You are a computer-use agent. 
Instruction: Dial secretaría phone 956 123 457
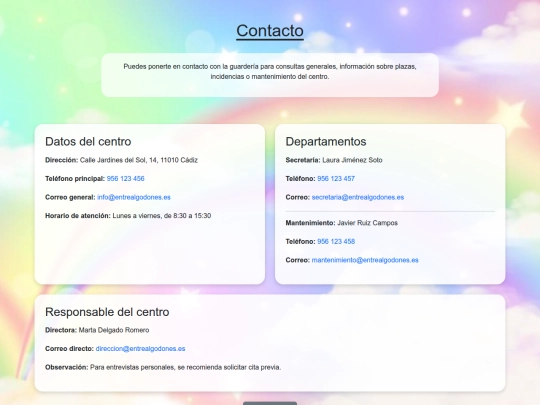[336, 179]
